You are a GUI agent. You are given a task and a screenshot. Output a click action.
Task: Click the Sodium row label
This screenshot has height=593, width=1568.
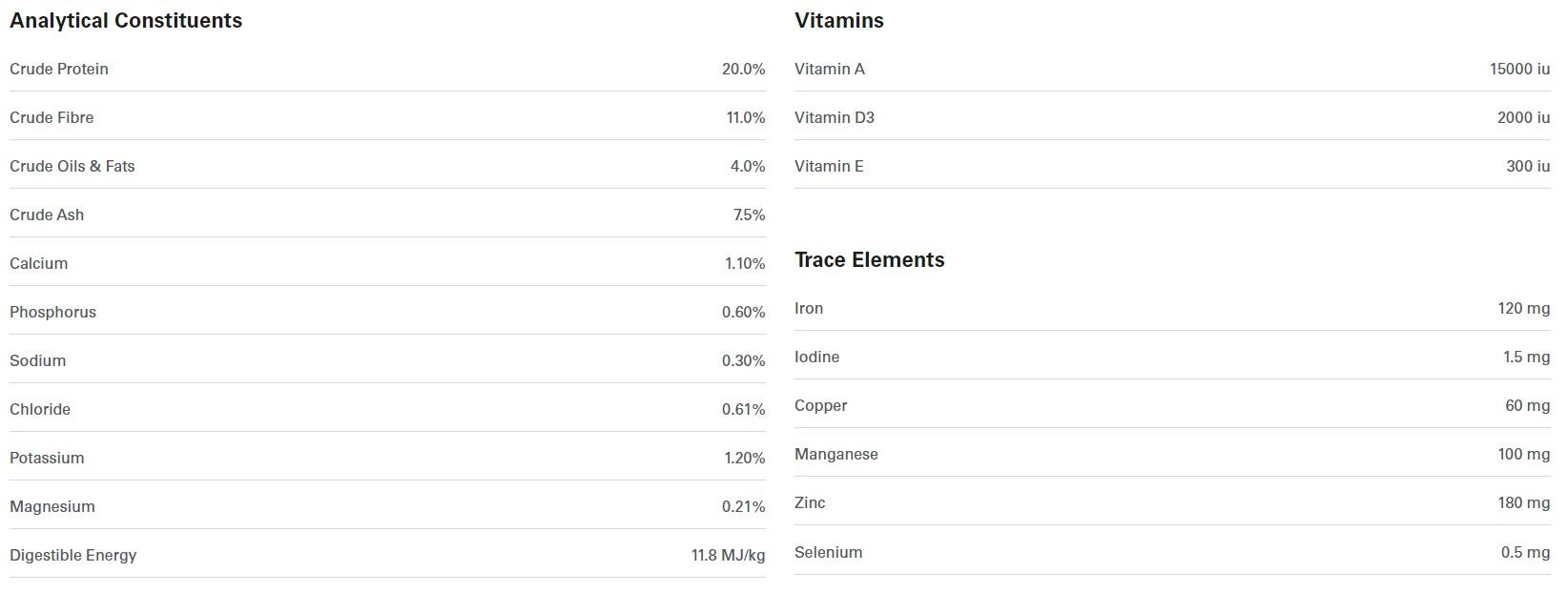(38, 361)
